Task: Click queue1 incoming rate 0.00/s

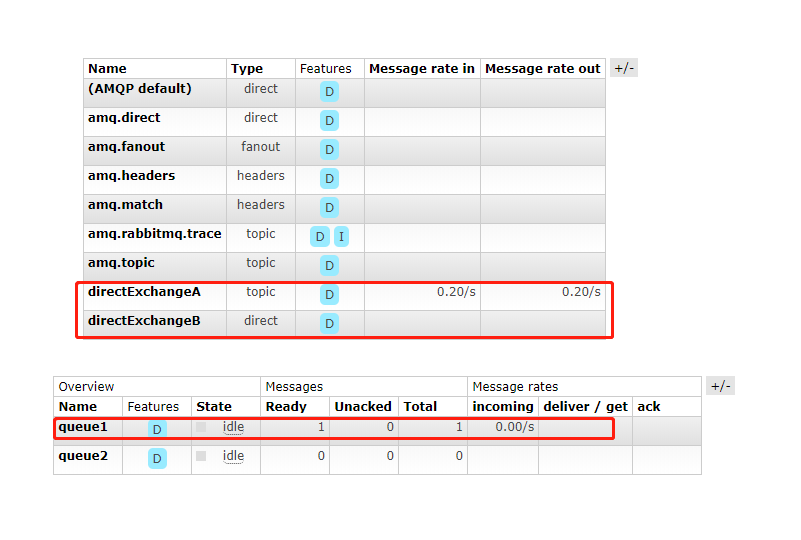Action: point(515,427)
